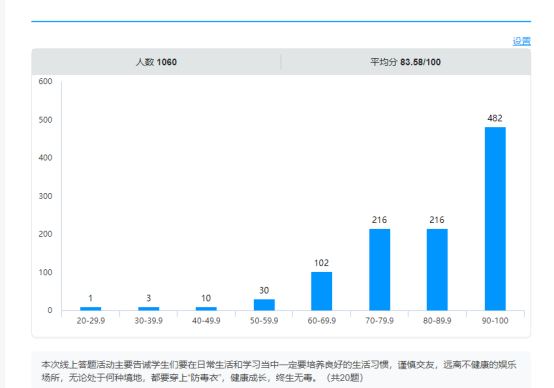Click the 20-29.9 bar showing 1
554x388 pixels.
90,308
